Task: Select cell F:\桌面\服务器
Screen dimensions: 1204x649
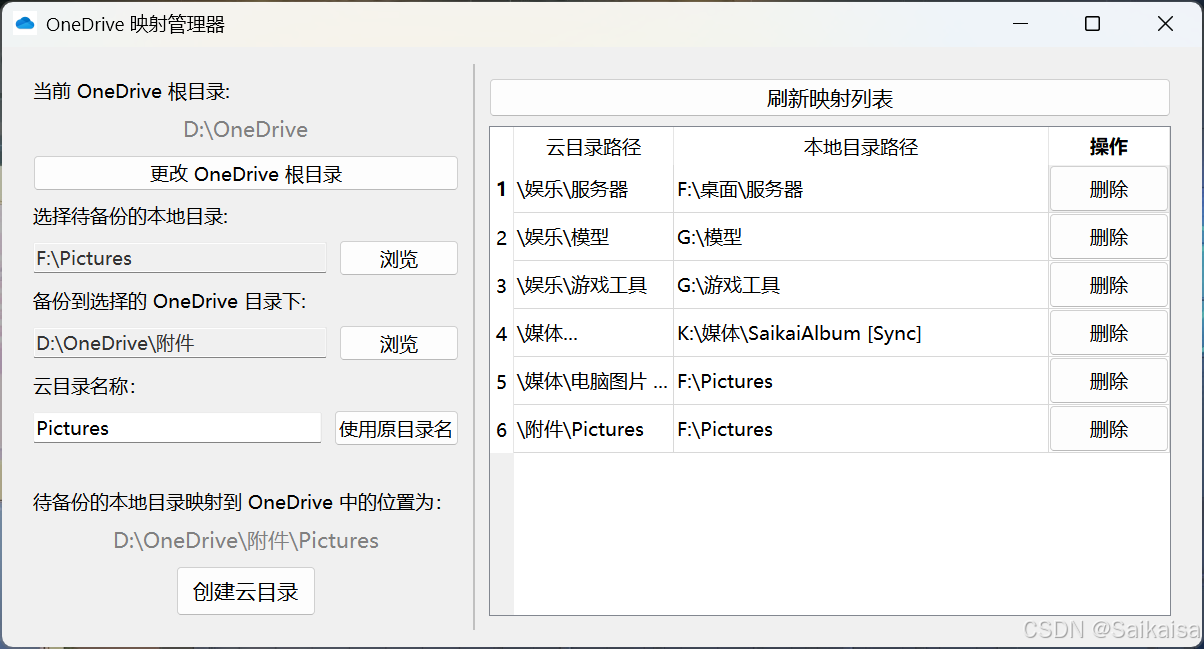Action: tap(861, 189)
